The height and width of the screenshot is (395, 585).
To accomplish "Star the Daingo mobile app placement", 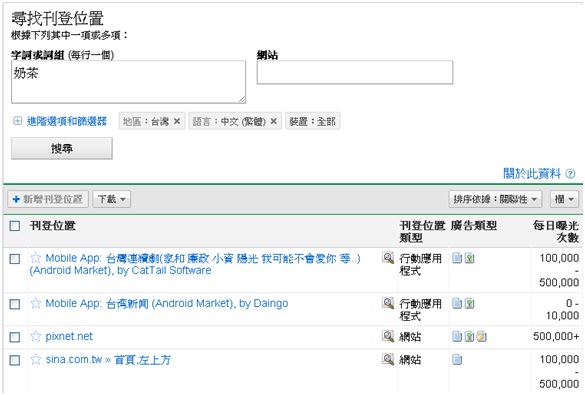I will [35, 303].
